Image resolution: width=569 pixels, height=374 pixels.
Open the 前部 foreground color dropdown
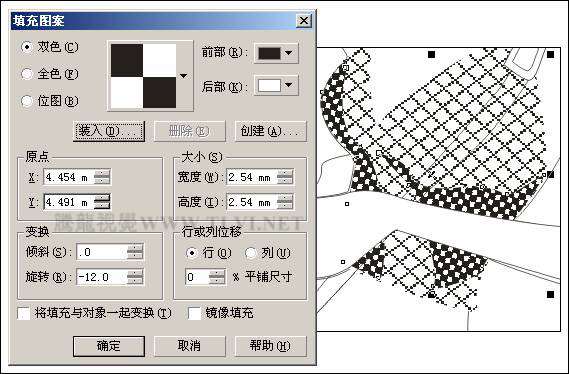point(289,53)
